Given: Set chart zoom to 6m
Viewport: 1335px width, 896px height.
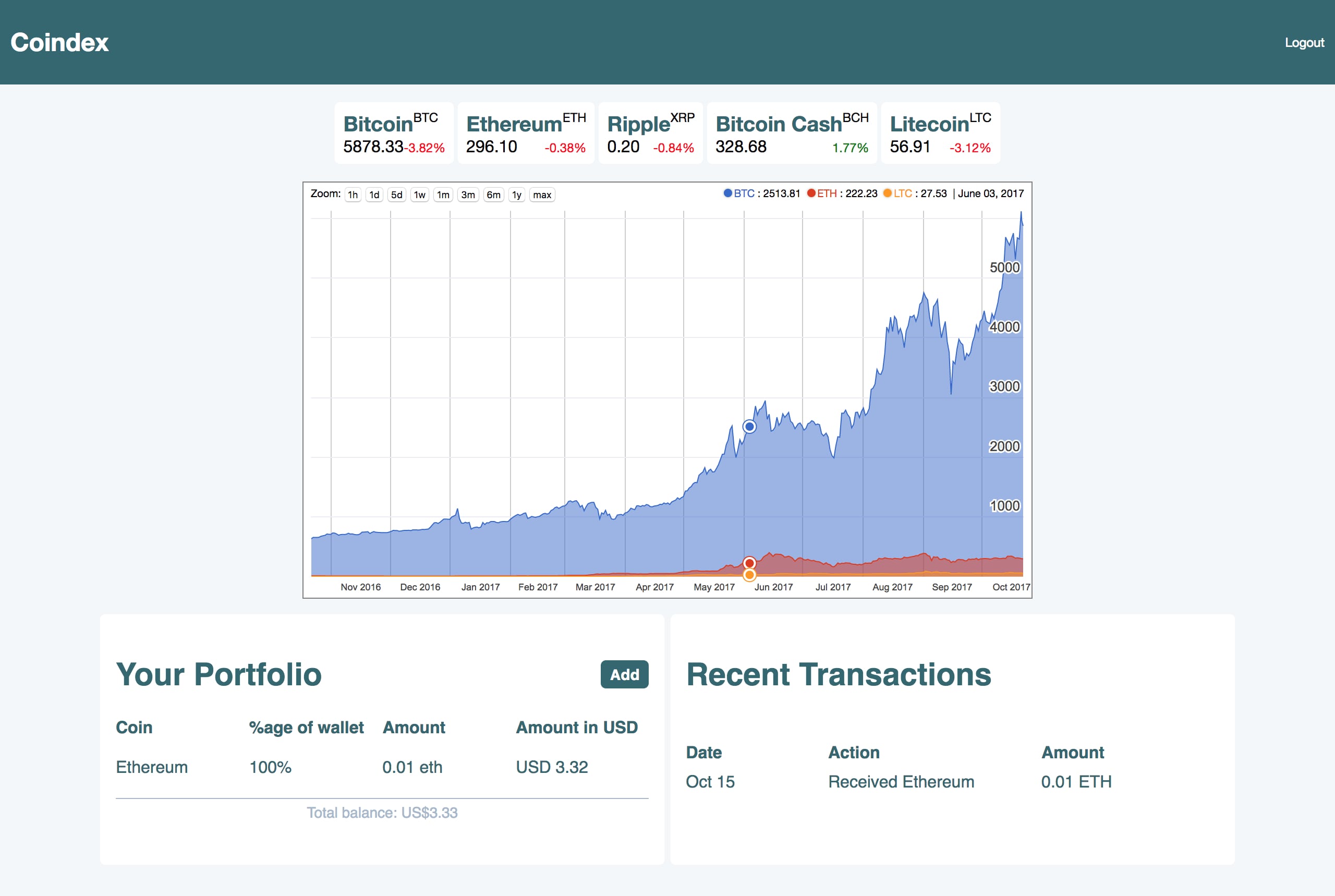Looking at the screenshot, I should [493, 195].
